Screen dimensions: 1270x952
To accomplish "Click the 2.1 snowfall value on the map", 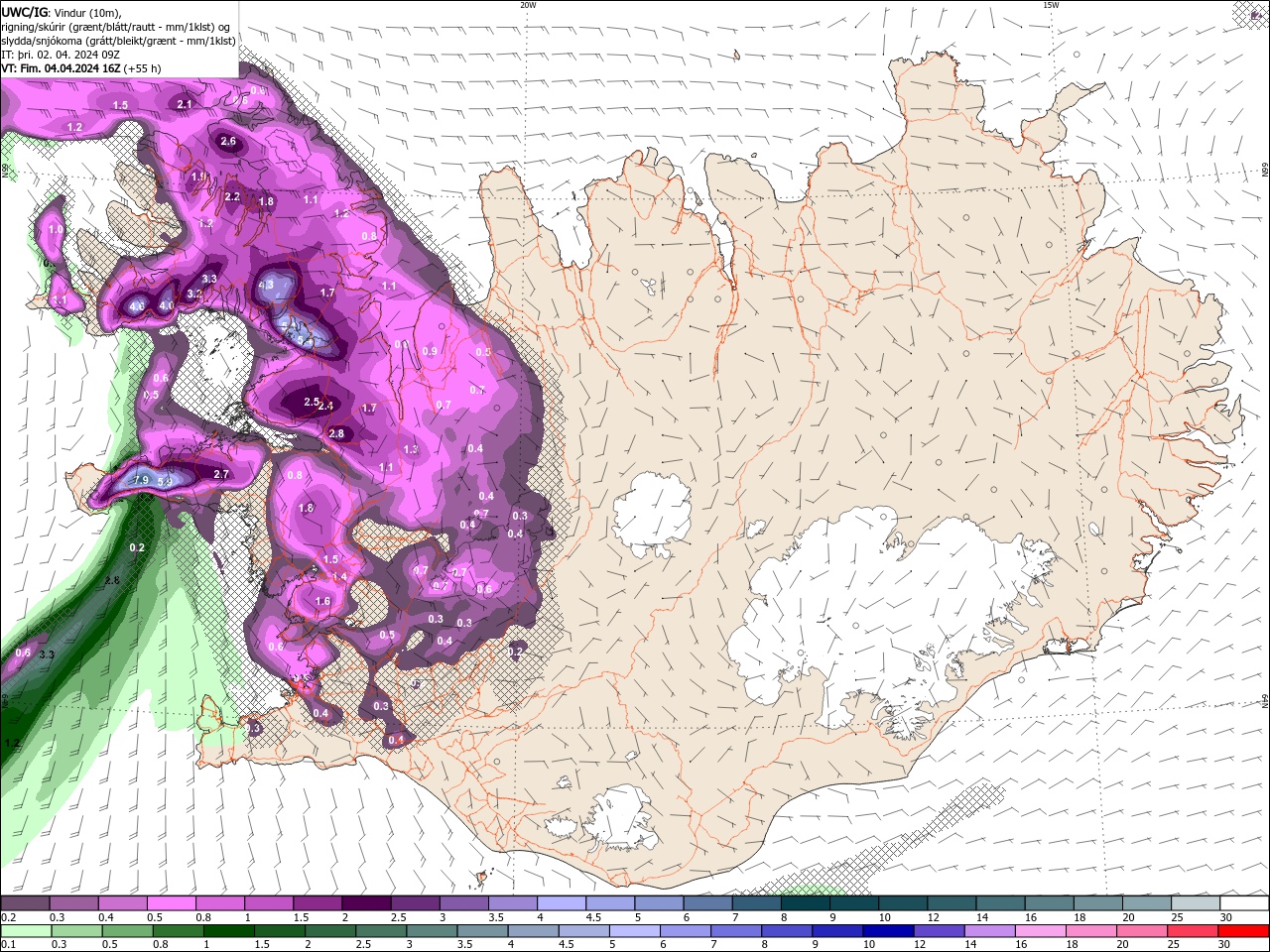I will (x=185, y=104).
